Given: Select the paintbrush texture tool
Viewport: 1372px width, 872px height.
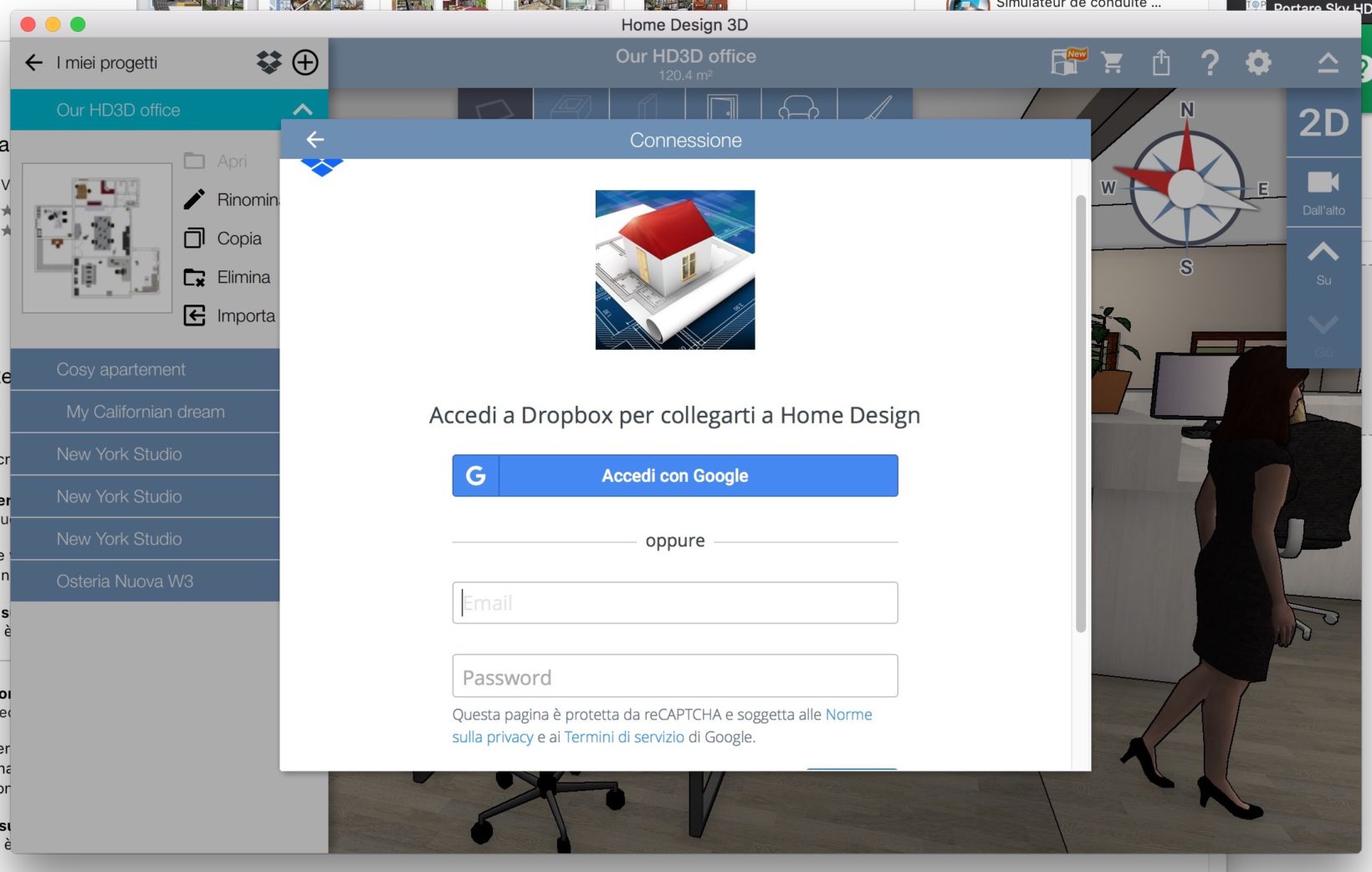Looking at the screenshot, I should click(x=875, y=105).
